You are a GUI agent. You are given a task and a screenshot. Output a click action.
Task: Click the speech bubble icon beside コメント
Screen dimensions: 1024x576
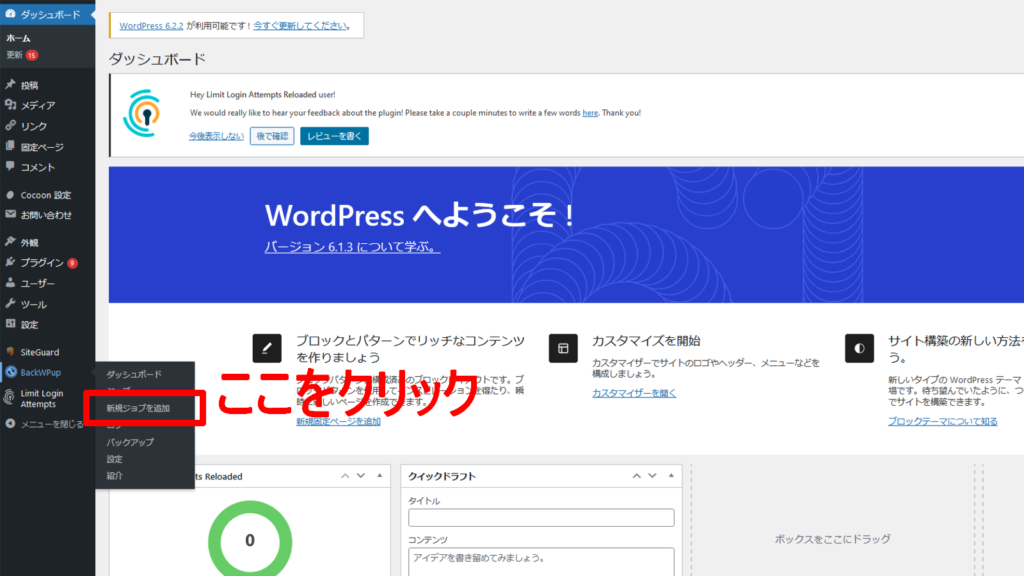[10, 167]
